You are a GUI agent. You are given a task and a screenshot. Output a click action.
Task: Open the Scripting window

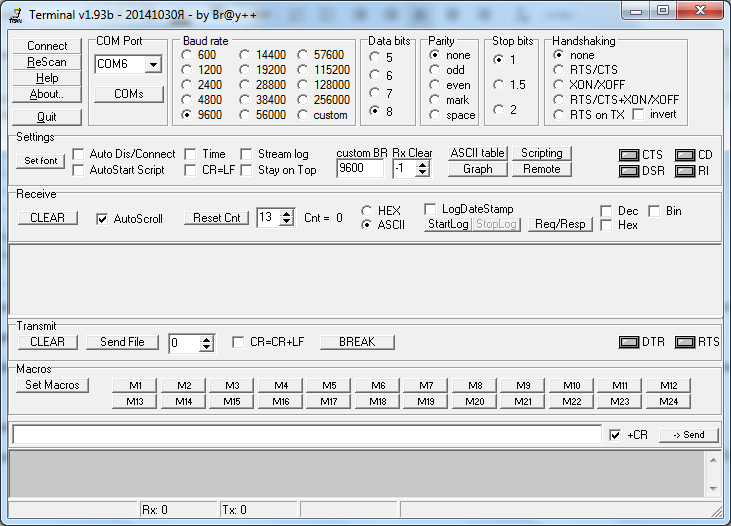(x=542, y=153)
